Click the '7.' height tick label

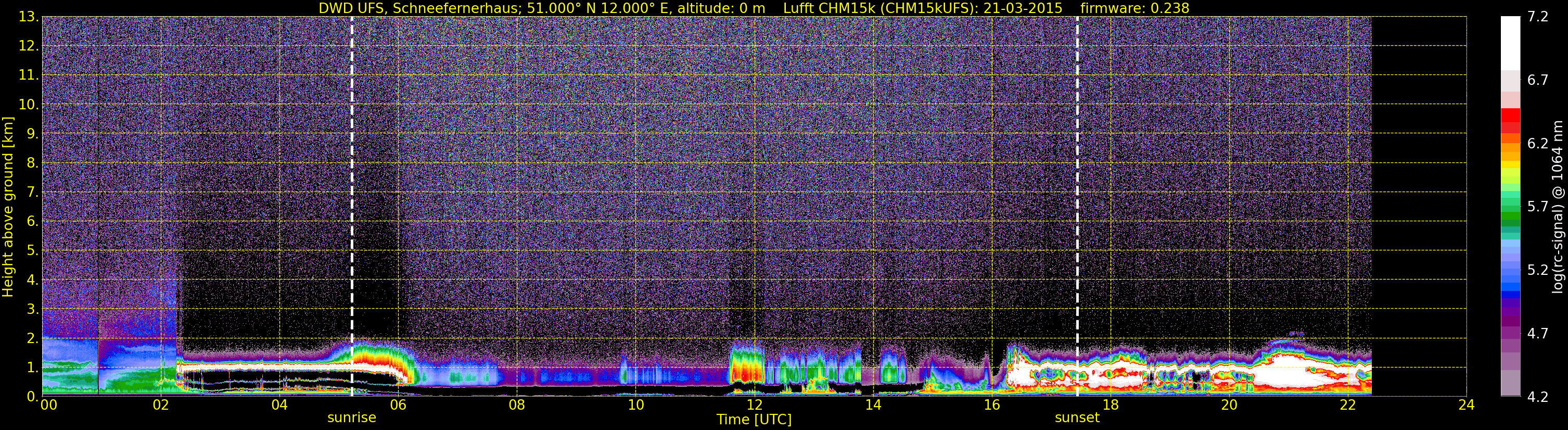tap(32, 193)
